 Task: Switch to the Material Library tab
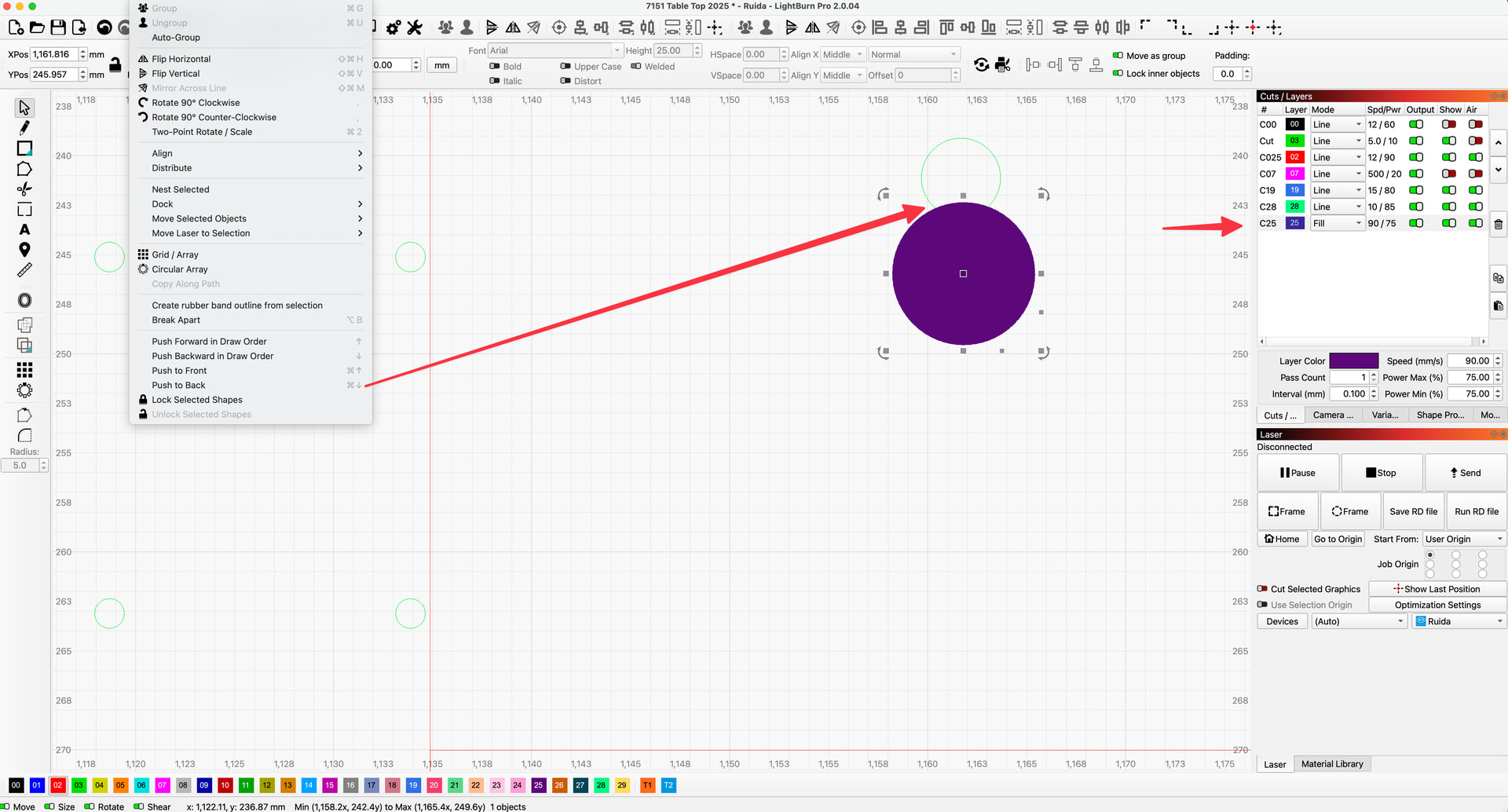click(1331, 764)
